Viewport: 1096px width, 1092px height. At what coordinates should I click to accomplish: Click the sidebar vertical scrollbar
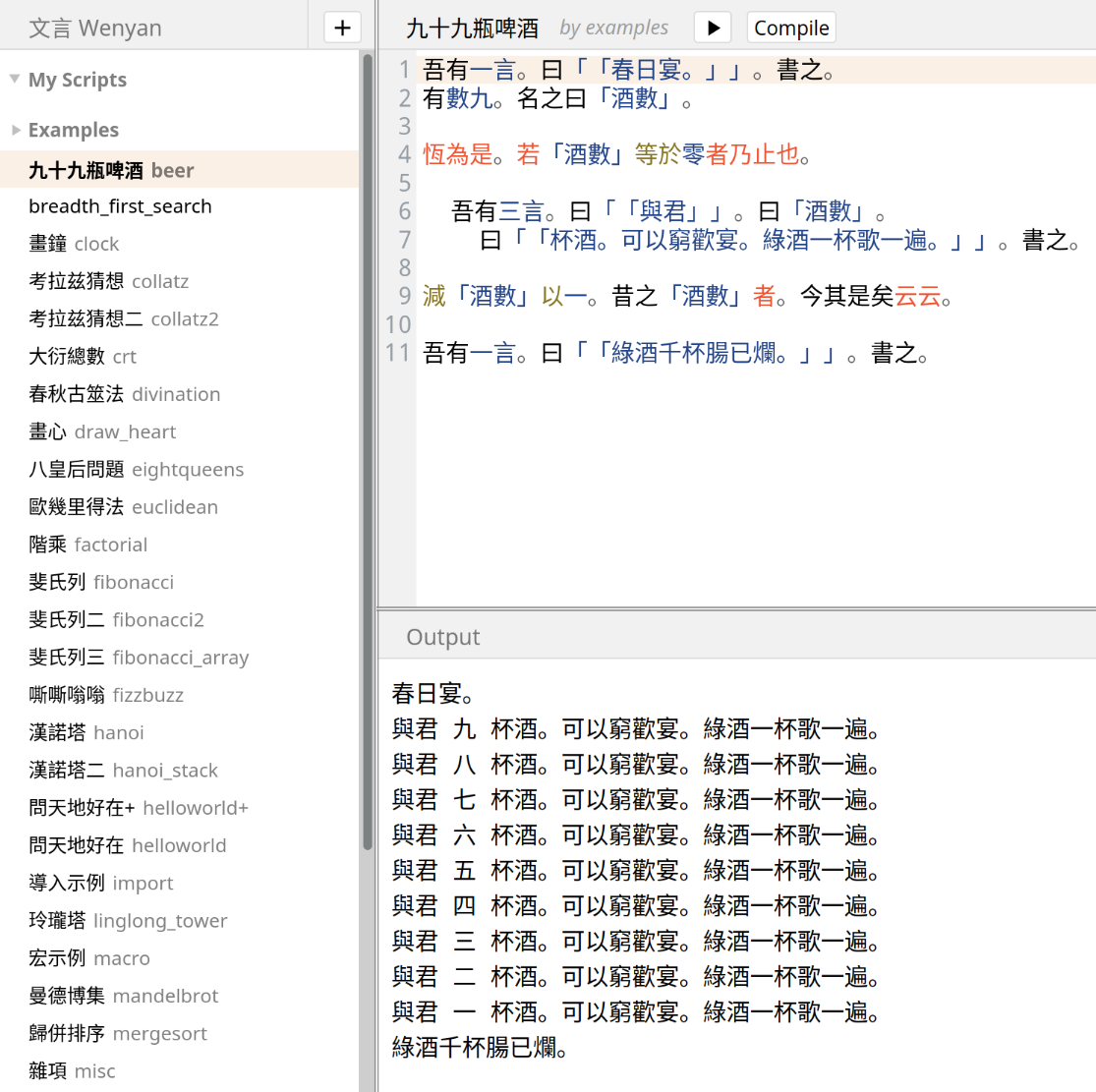(x=368, y=452)
